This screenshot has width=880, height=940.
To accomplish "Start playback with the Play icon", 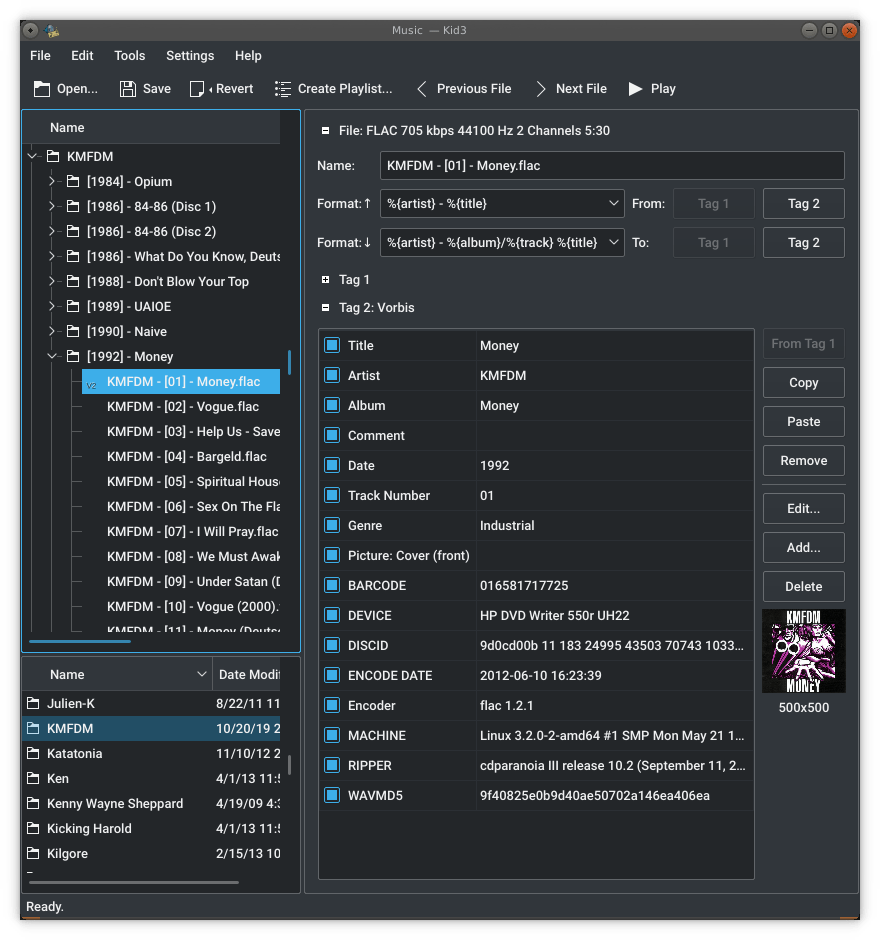I will [x=635, y=89].
